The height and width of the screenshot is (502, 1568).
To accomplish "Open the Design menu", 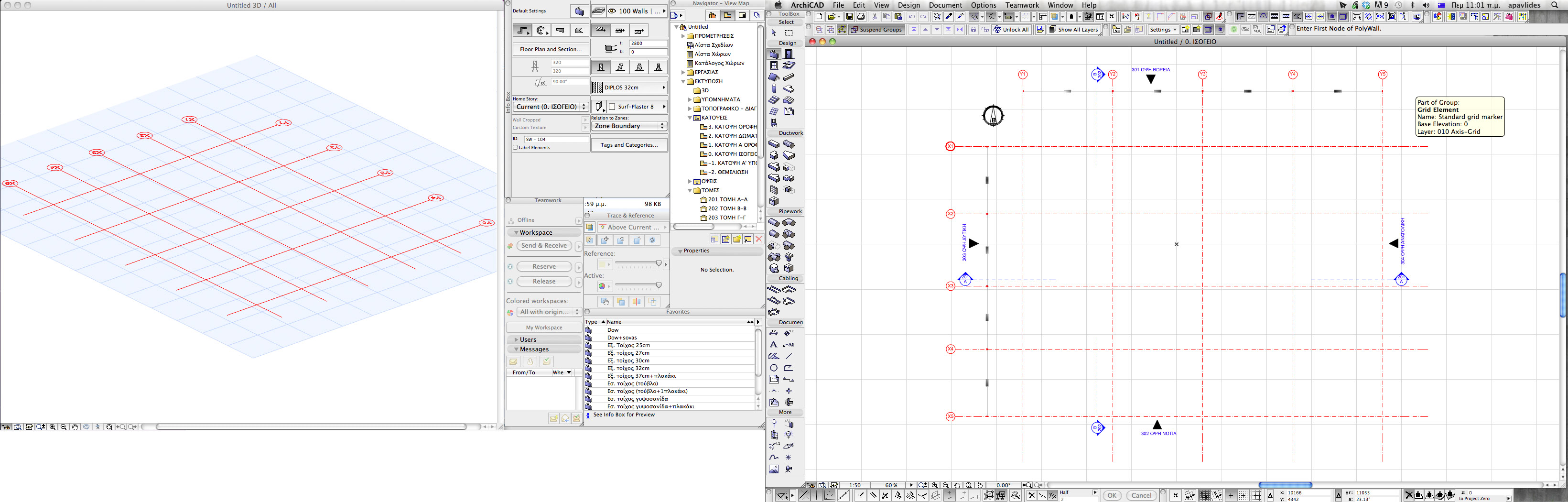I will tap(909, 5).
